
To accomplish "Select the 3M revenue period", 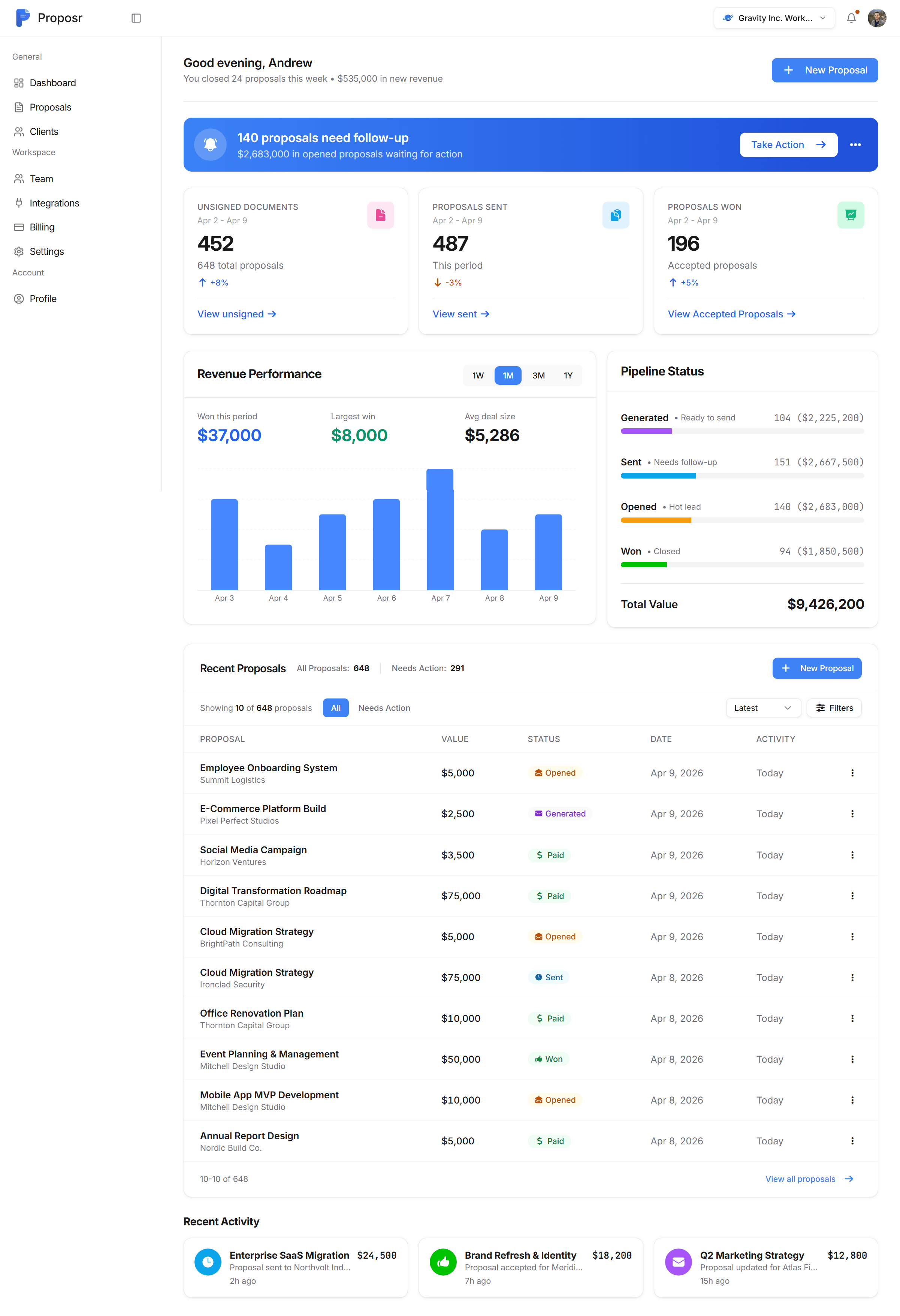I will tap(538, 375).
